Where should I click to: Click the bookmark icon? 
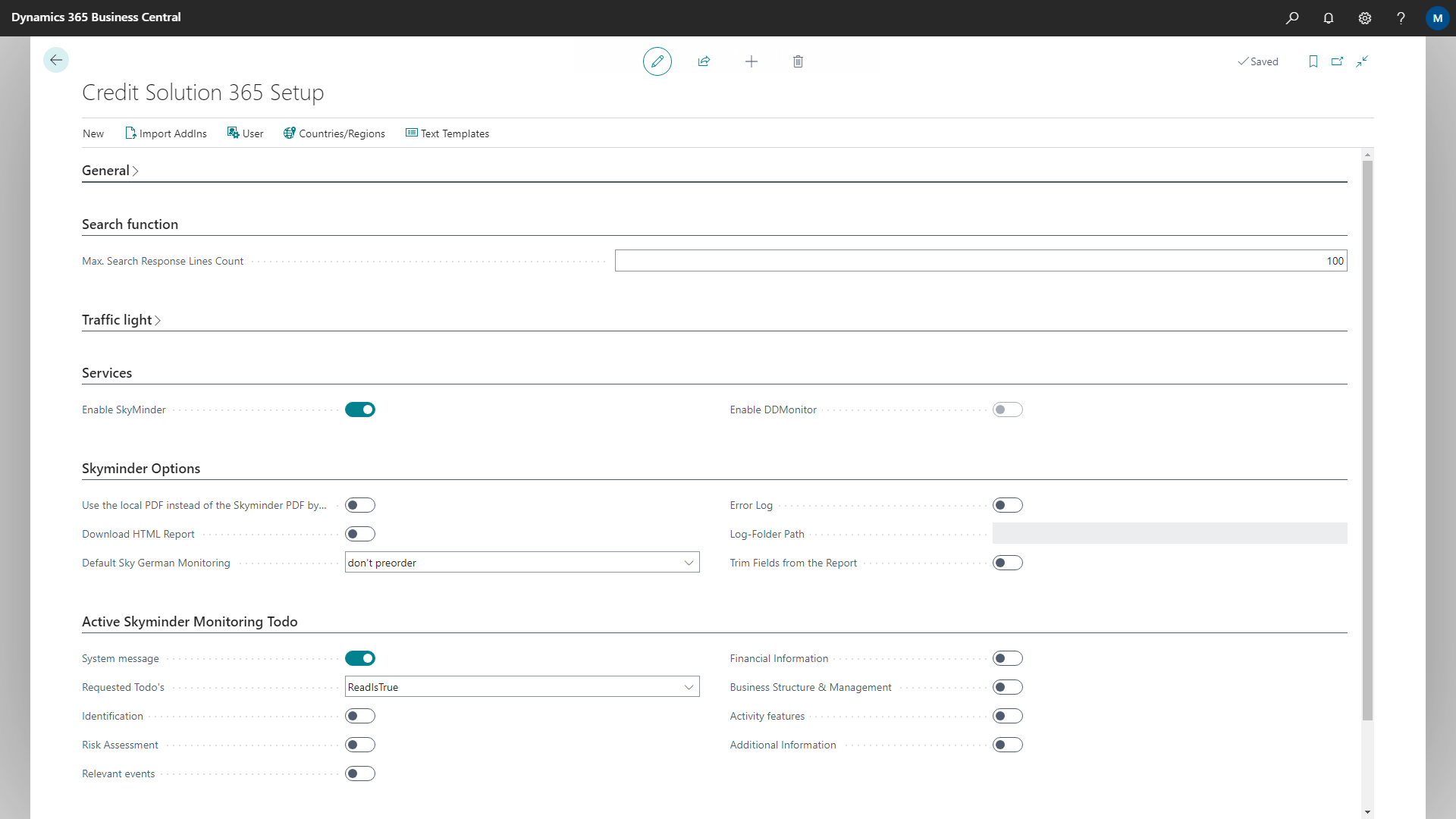(x=1313, y=61)
